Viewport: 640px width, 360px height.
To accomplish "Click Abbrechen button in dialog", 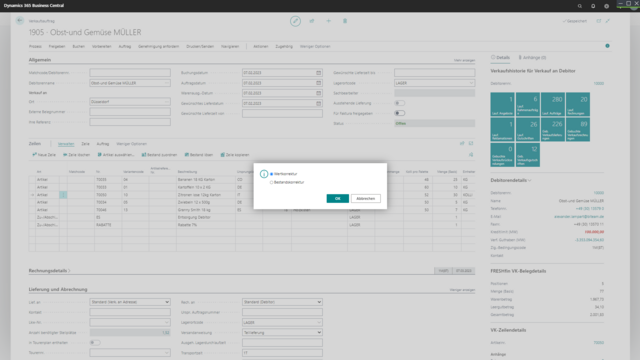I will [x=365, y=198].
